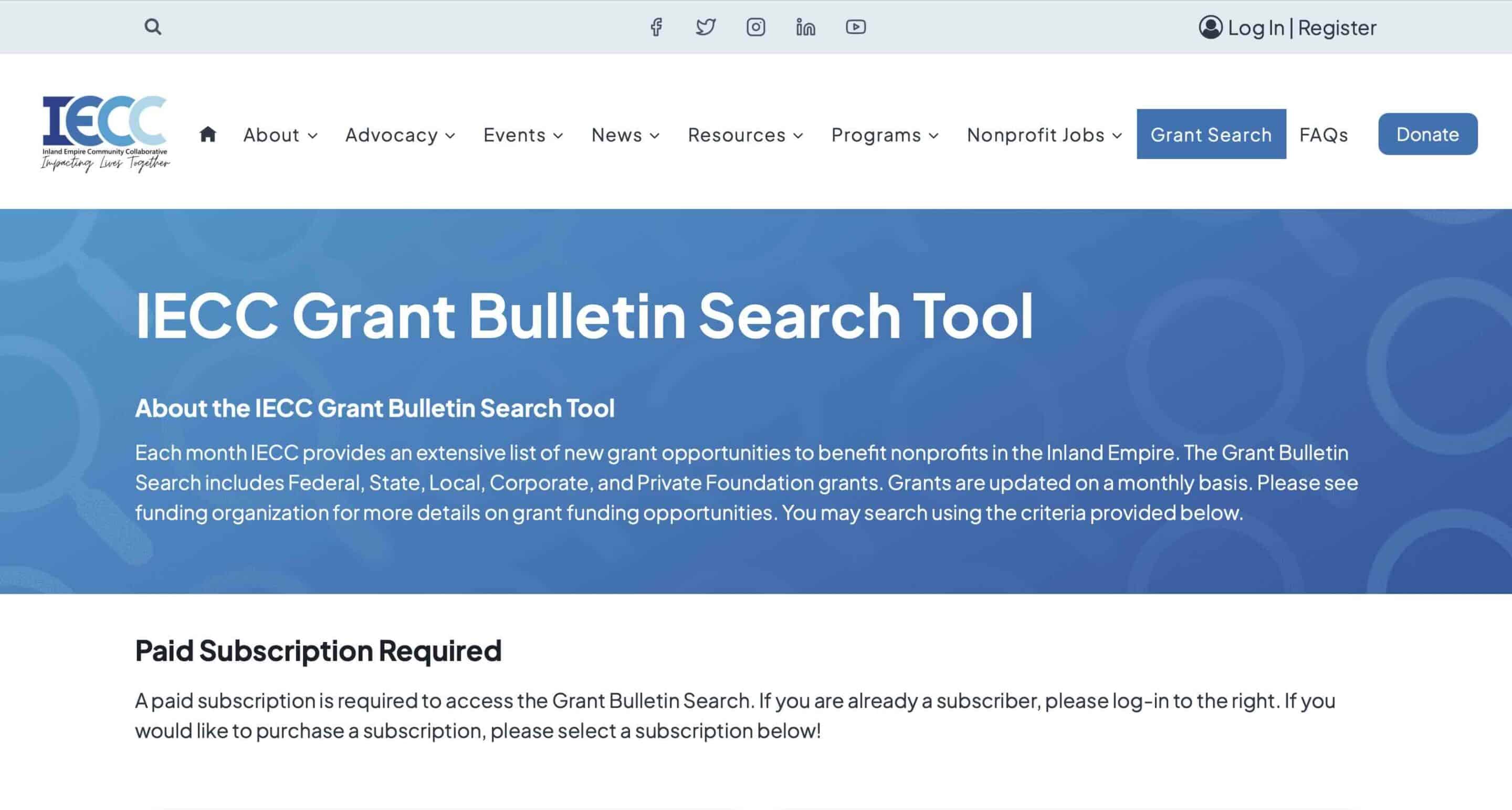The image size is (1512, 810).
Task: Open the Programs menu
Action: point(876,135)
